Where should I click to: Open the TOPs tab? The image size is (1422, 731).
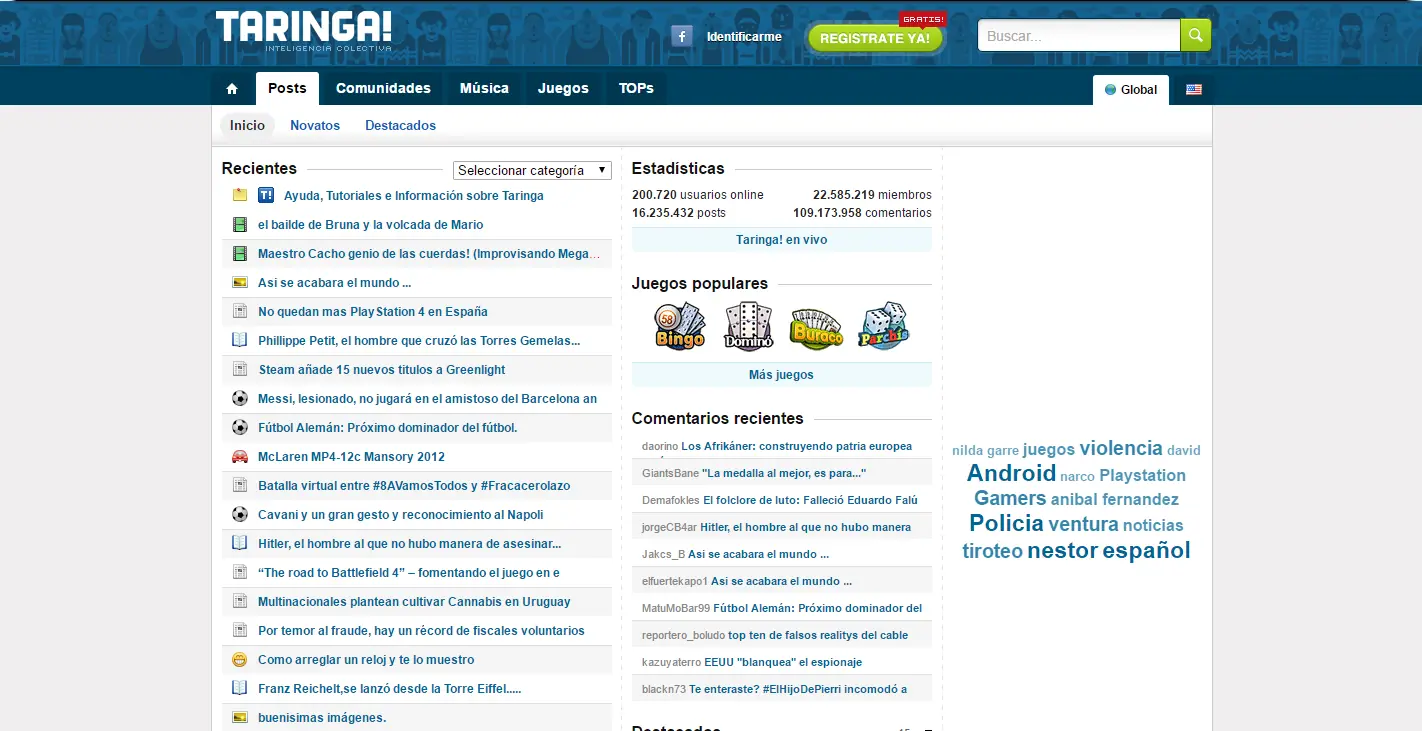coord(636,88)
